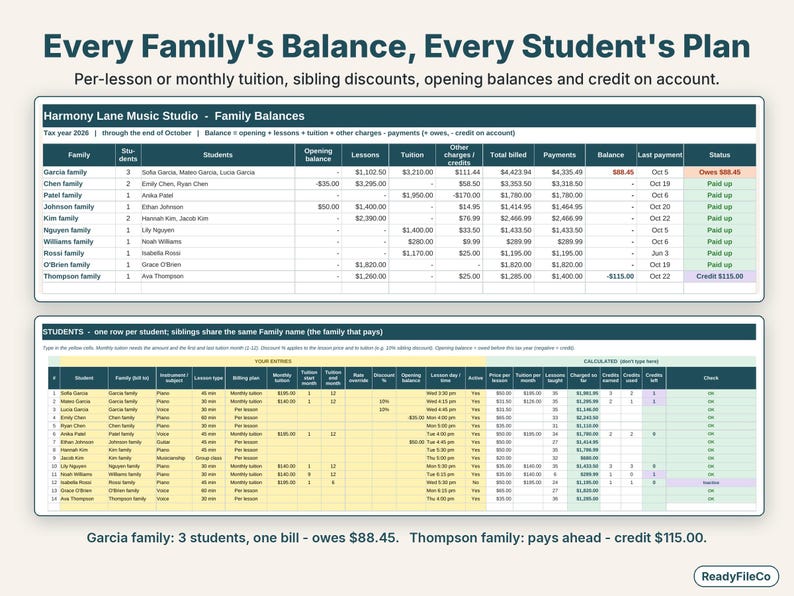Click the "Lesson day / time" column header

[x=446, y=378]
